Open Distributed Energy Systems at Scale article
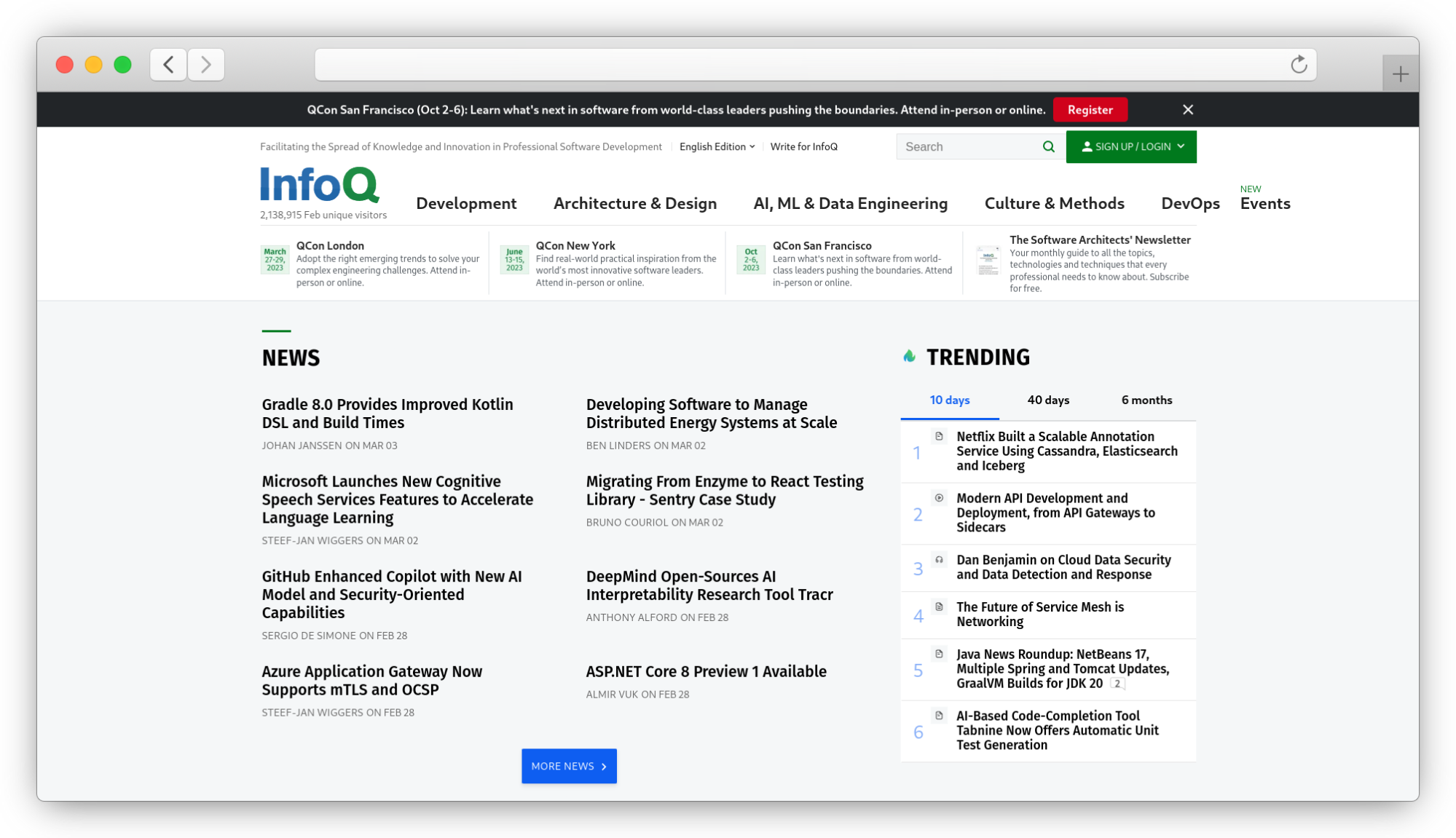 tap(712, 414)
